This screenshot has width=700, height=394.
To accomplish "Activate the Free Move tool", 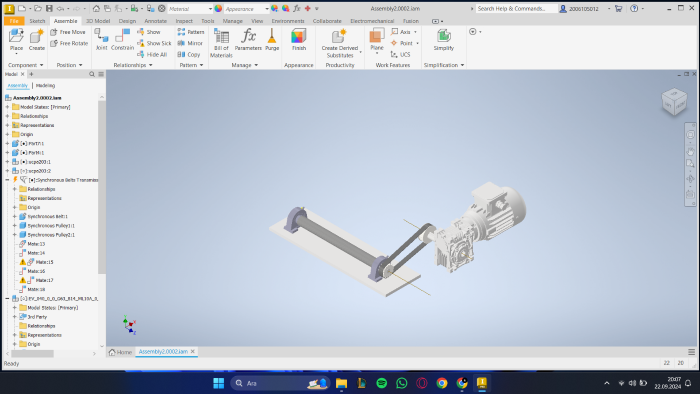I will pyautogui.click(x=68, y=32).
